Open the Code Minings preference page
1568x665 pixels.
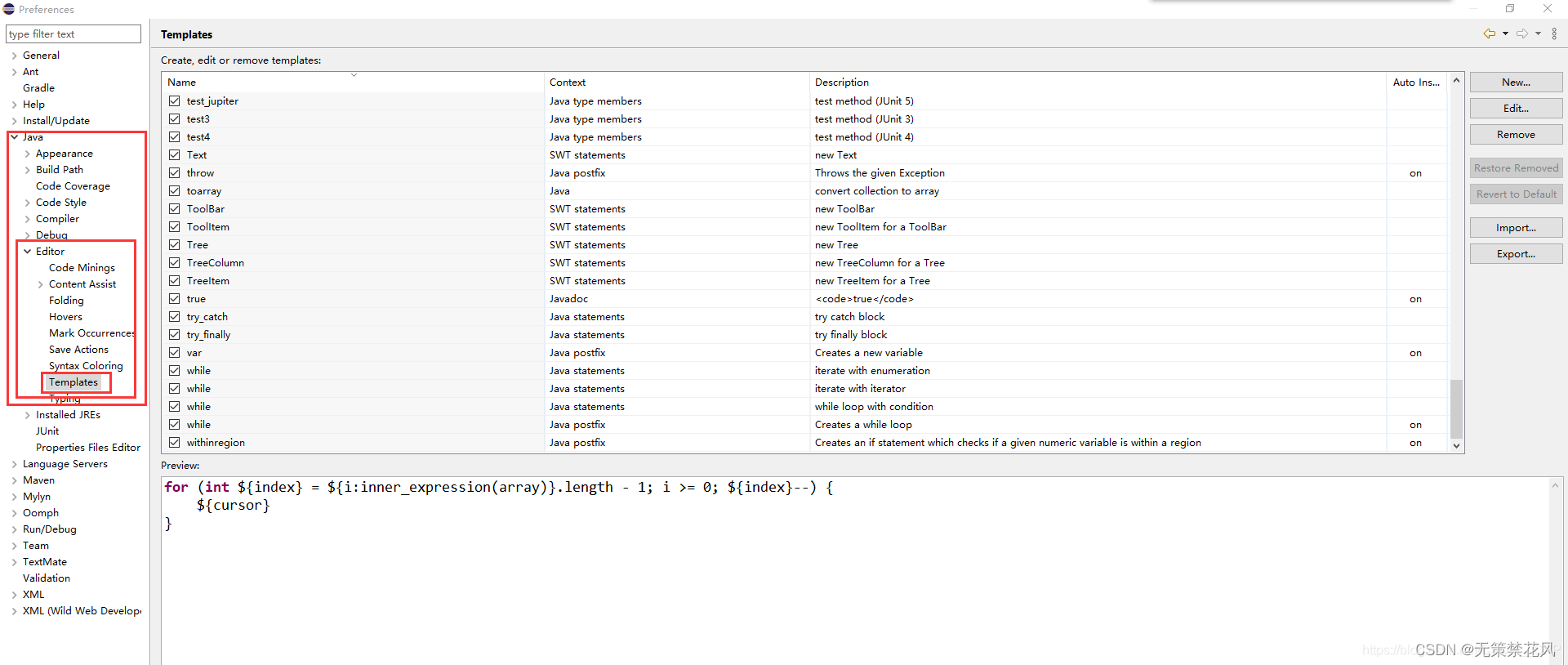pyautogui.click(x=82, y=268)
